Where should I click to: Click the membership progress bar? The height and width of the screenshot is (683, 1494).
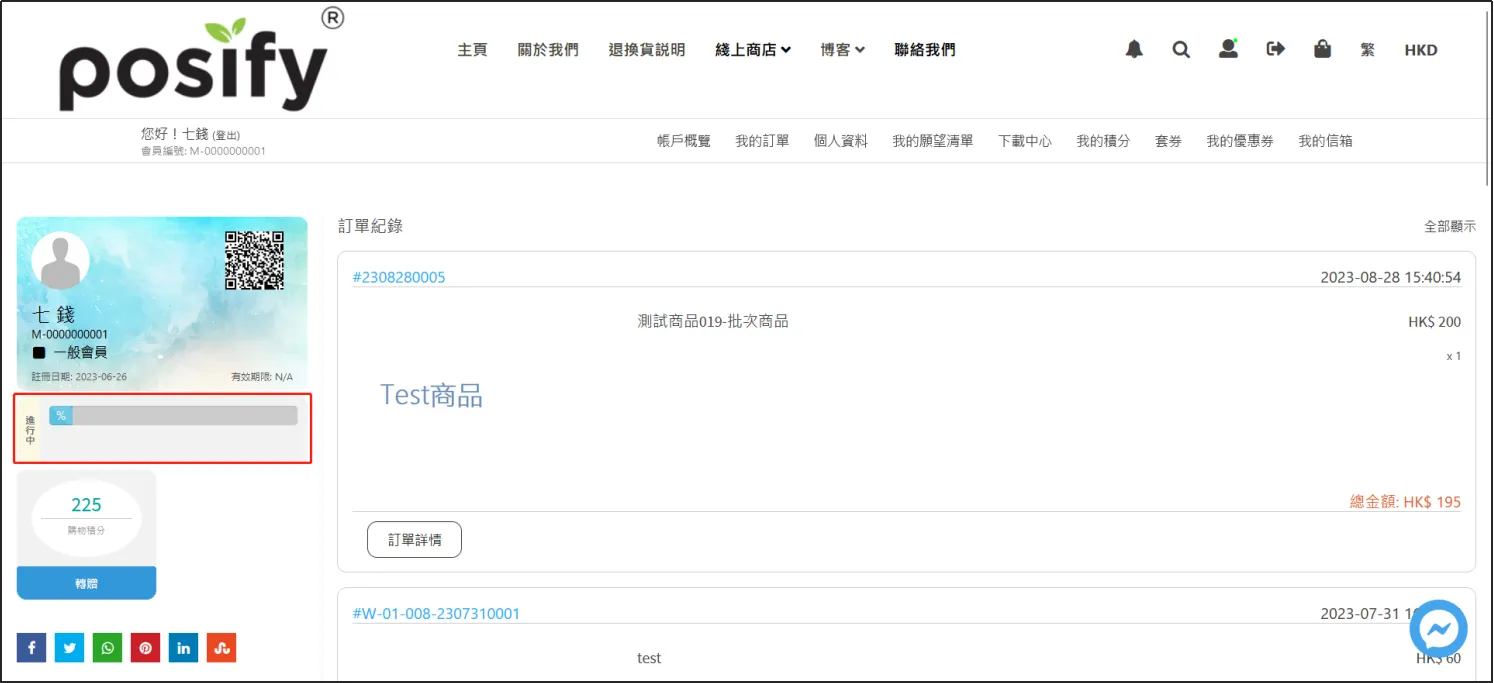pos(173,416)
